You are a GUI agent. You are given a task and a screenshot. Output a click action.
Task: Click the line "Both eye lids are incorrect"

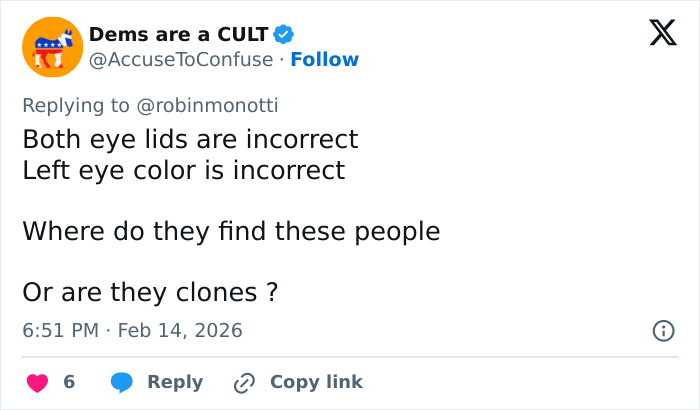pyautogui.click(x=190, y=138)
